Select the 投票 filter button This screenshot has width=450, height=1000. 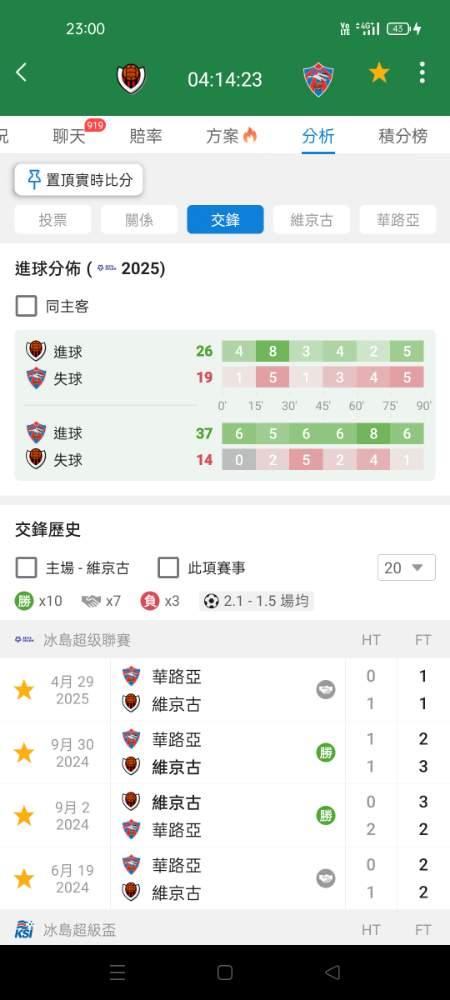(x=53, y=220)
